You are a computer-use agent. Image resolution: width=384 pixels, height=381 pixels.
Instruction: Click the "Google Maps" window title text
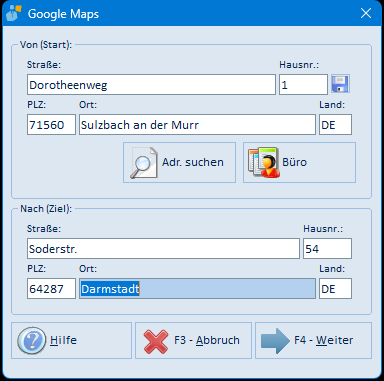pyautogui.click(x=63, y=14)
